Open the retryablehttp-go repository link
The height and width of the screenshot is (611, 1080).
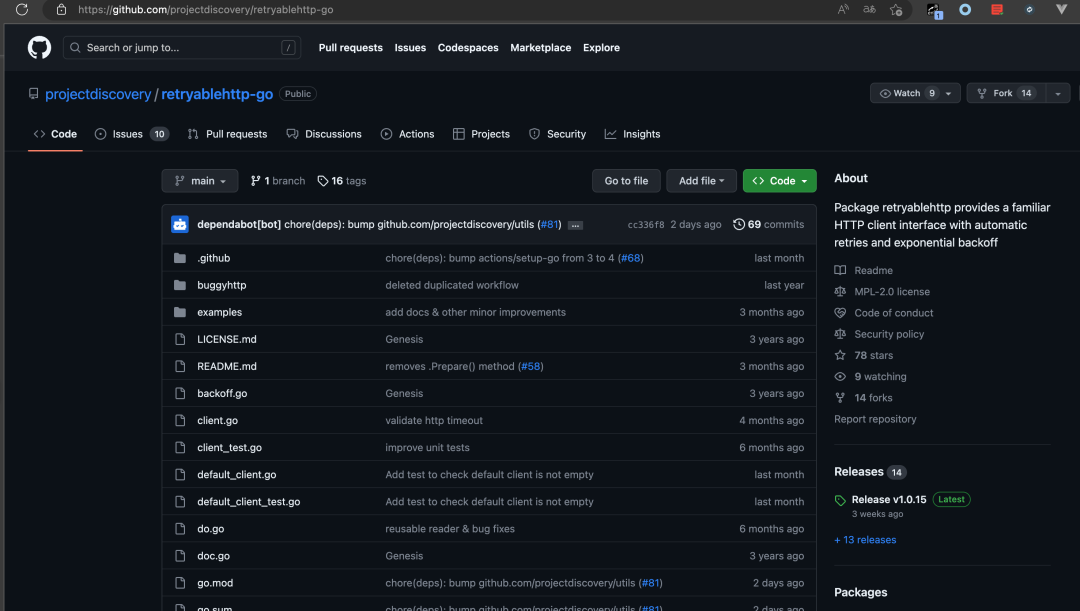point(217,94)
